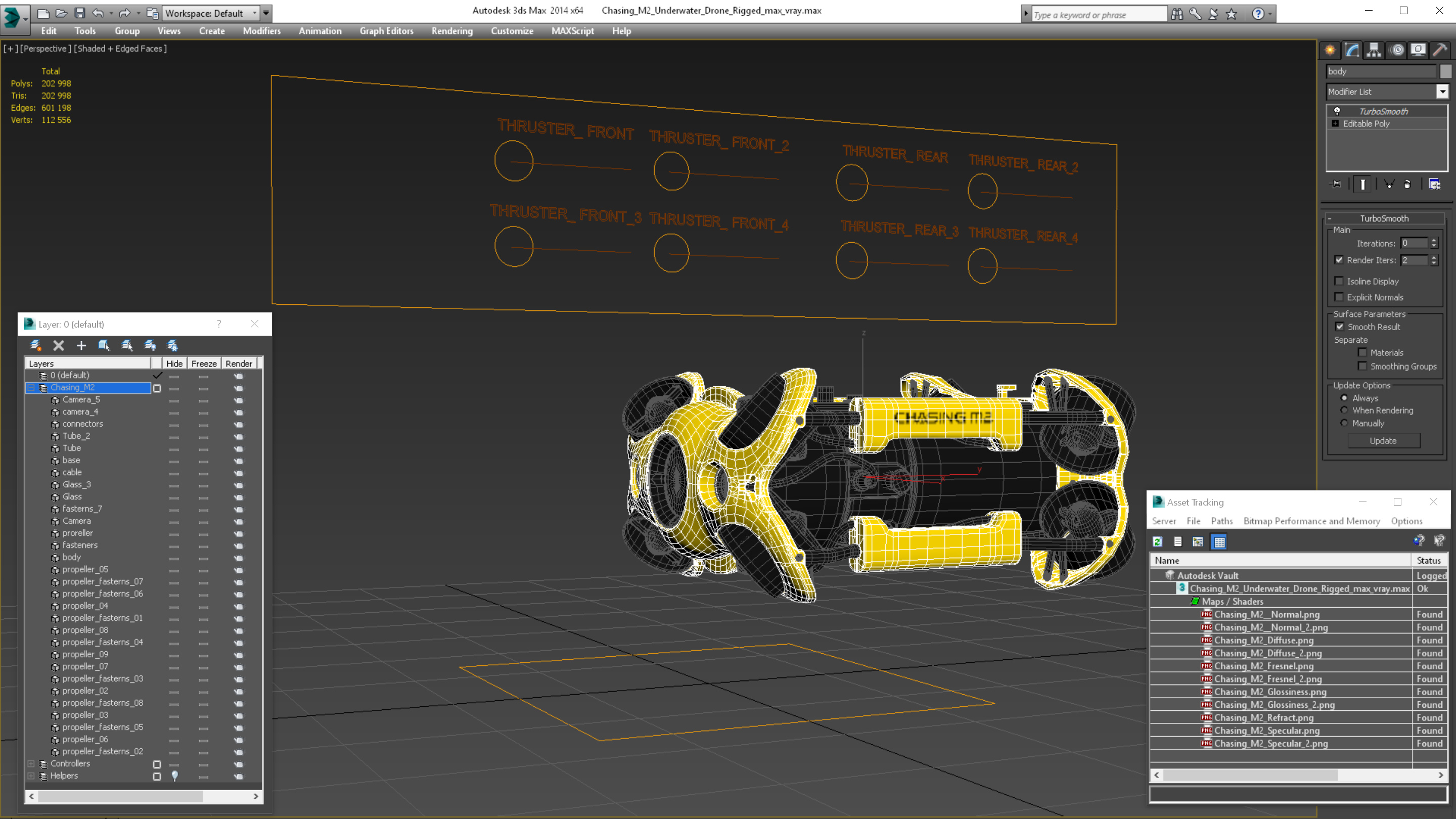Delete highlighted layer with X icon
The image size is (1456, 819).
click(x=58, y=345)
